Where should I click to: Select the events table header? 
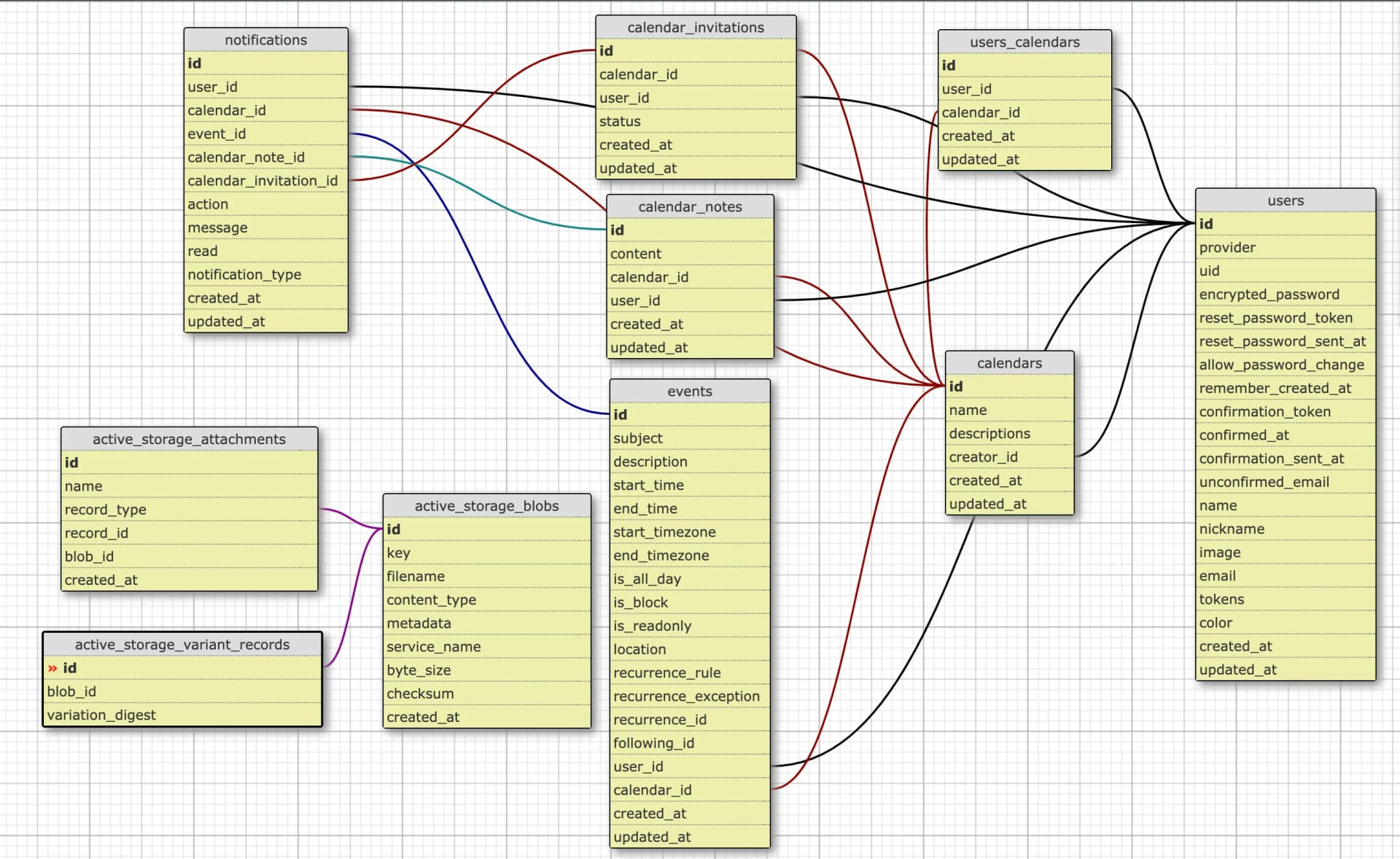point(689,392)
